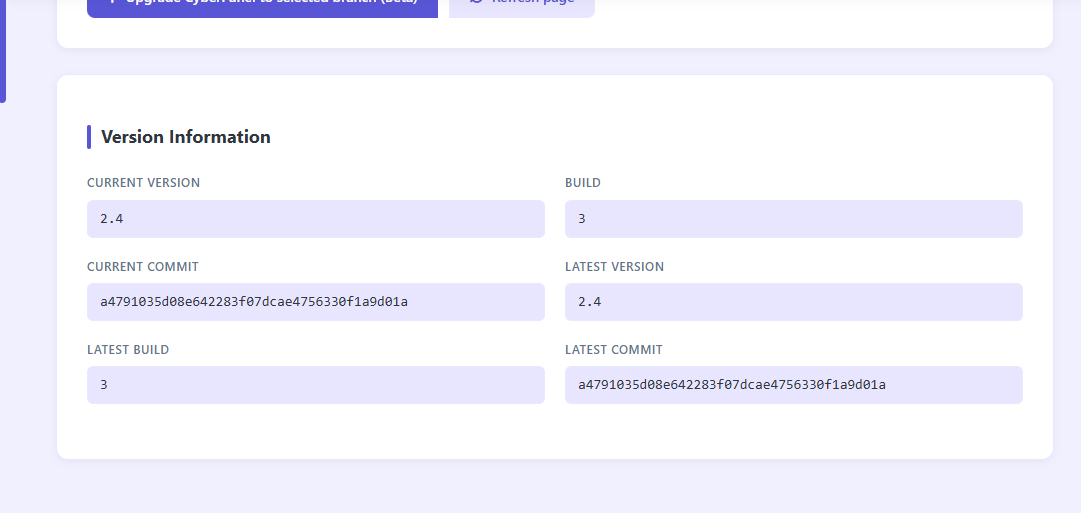Click the icon on the Upgrade button
1081x513 pixels.
coord(111,3)
